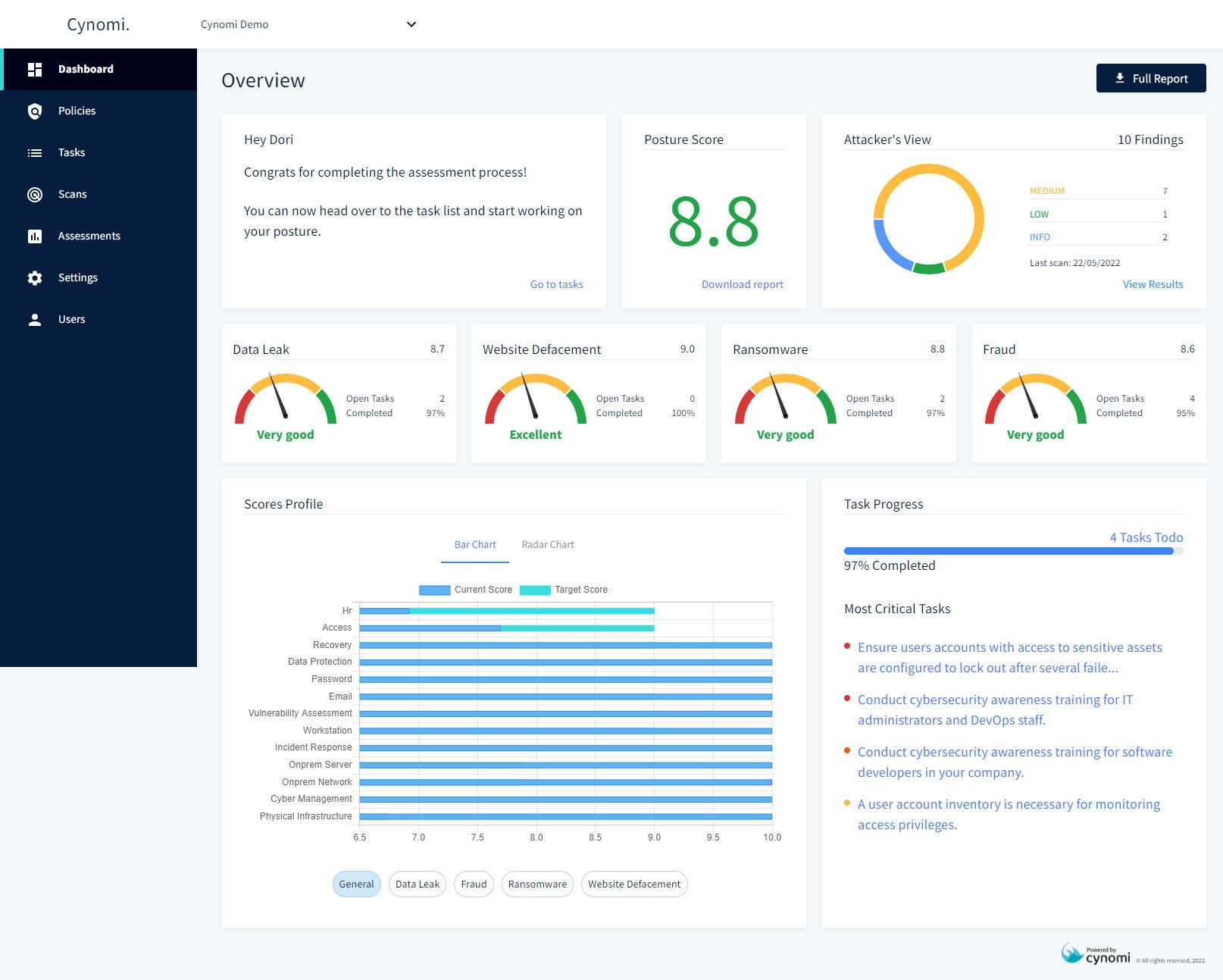Click the Scans radar icon
Image resolution: width=1223 pixels, height=980 pixels.
[x=35, y=194]
